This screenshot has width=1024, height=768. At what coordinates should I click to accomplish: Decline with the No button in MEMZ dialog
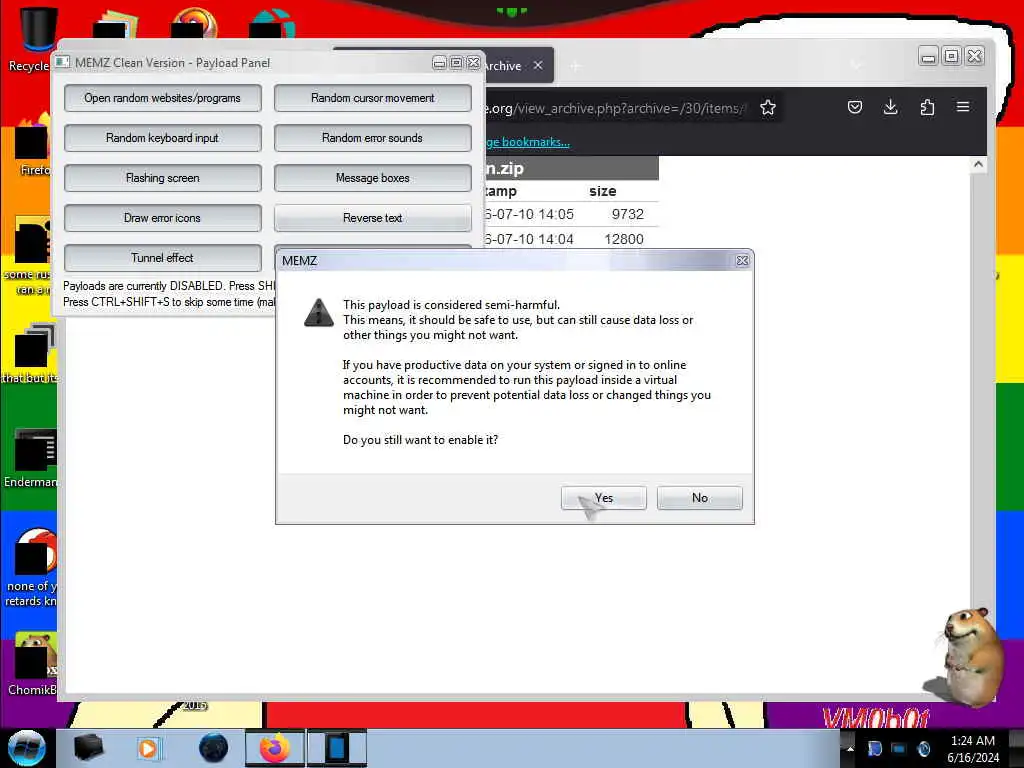(x=699, y=498)
